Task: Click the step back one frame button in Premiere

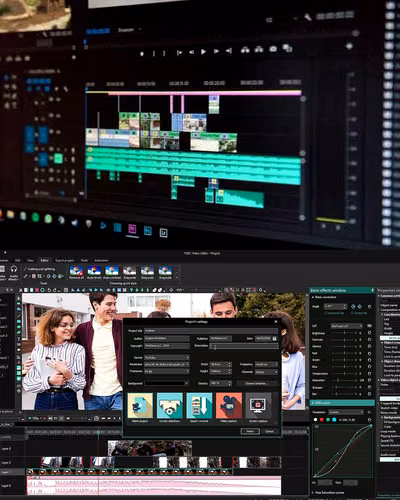Action: (191, 52)
